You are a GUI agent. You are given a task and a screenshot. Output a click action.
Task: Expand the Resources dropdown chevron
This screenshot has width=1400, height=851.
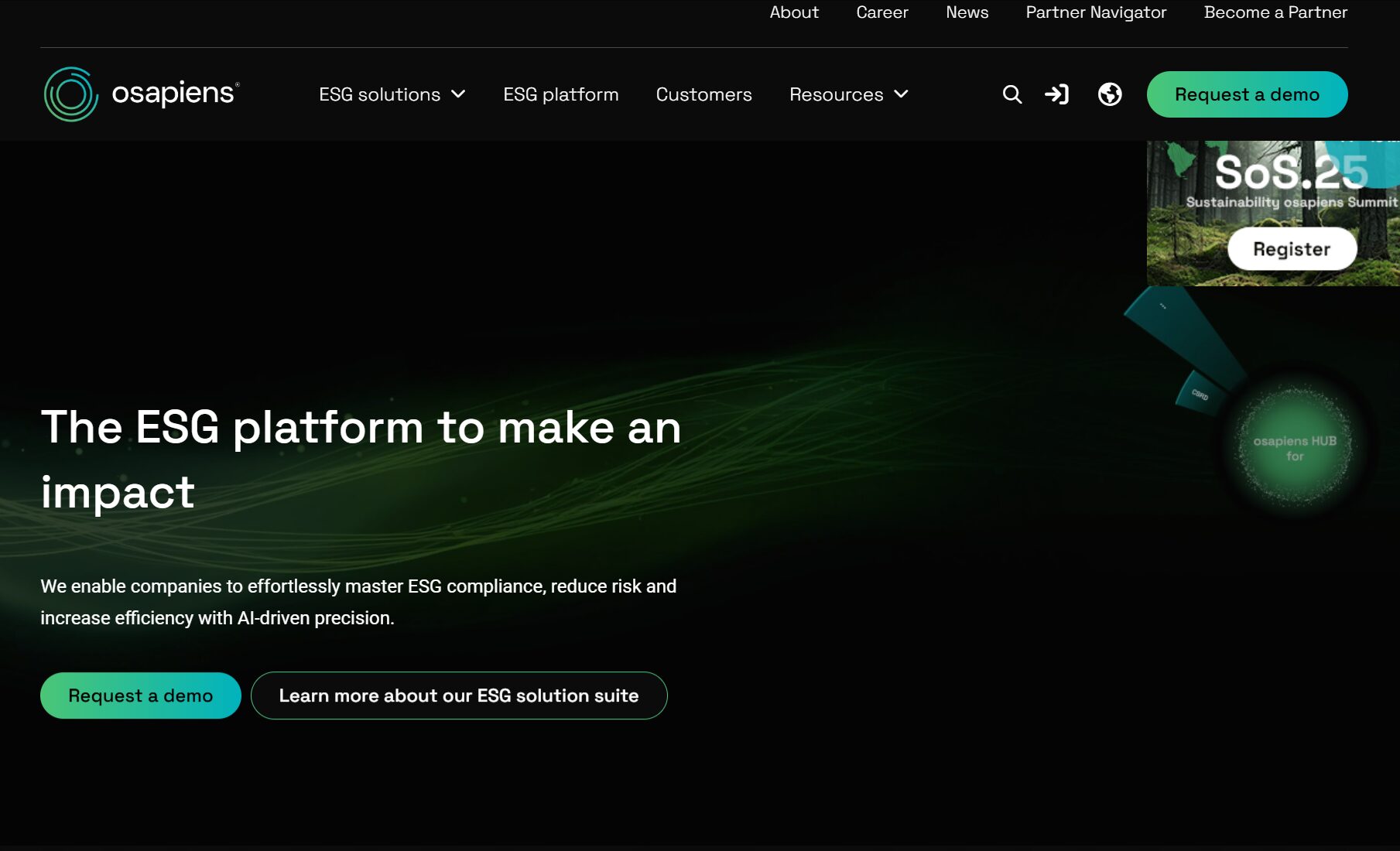click(x=901, y=94)
